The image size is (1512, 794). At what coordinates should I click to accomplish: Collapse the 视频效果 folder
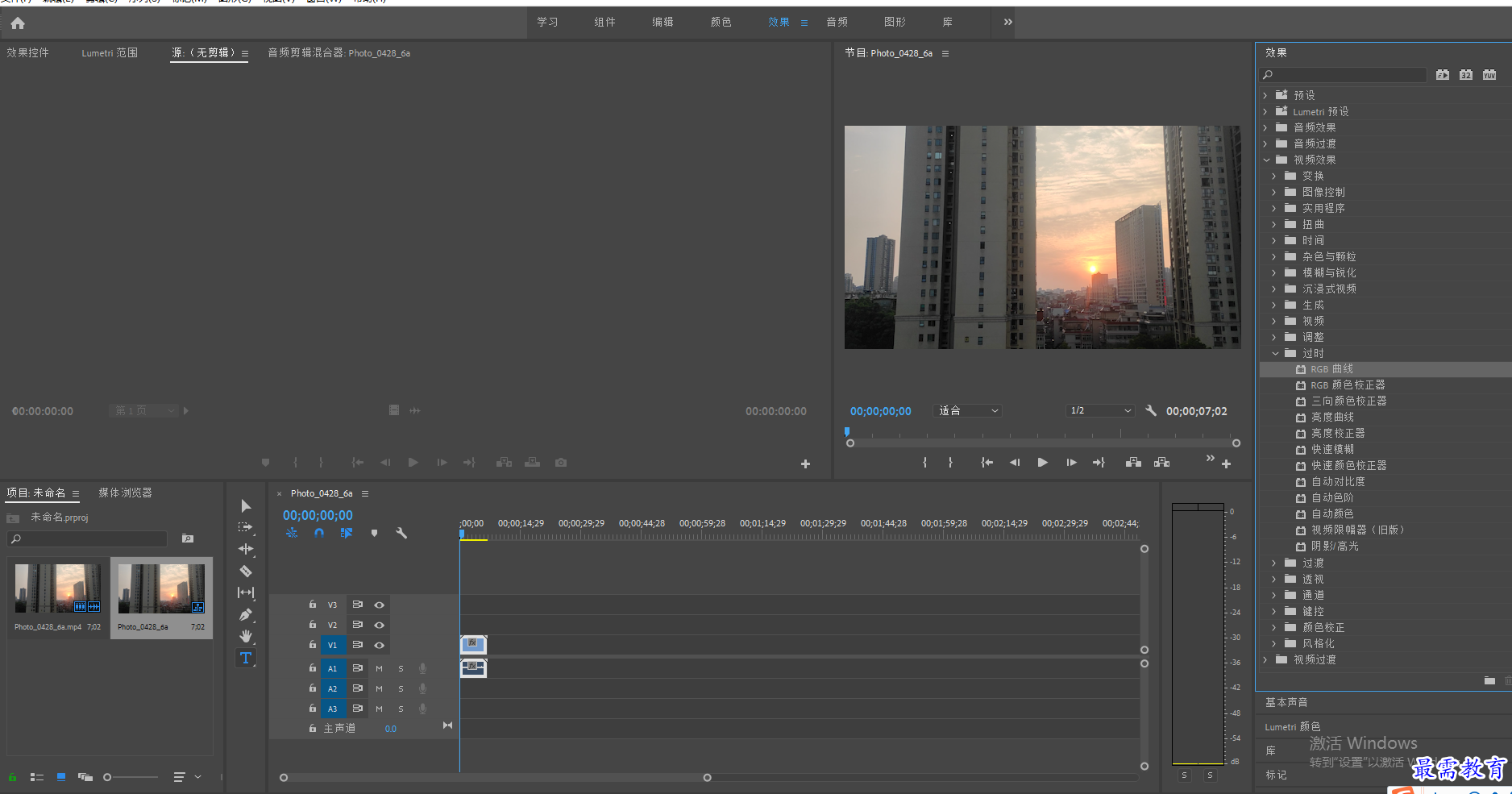click(x=1266, y=160)
